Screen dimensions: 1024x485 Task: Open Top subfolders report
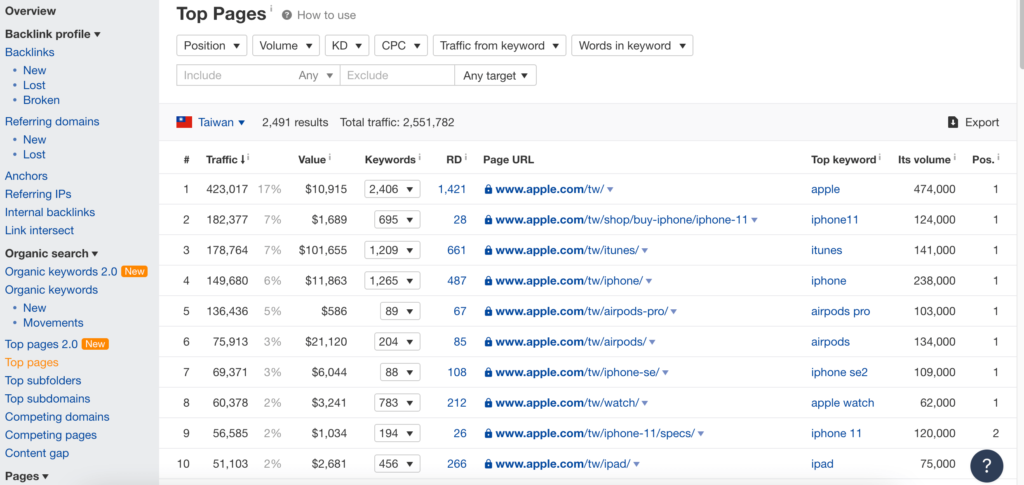coord(43,381)
